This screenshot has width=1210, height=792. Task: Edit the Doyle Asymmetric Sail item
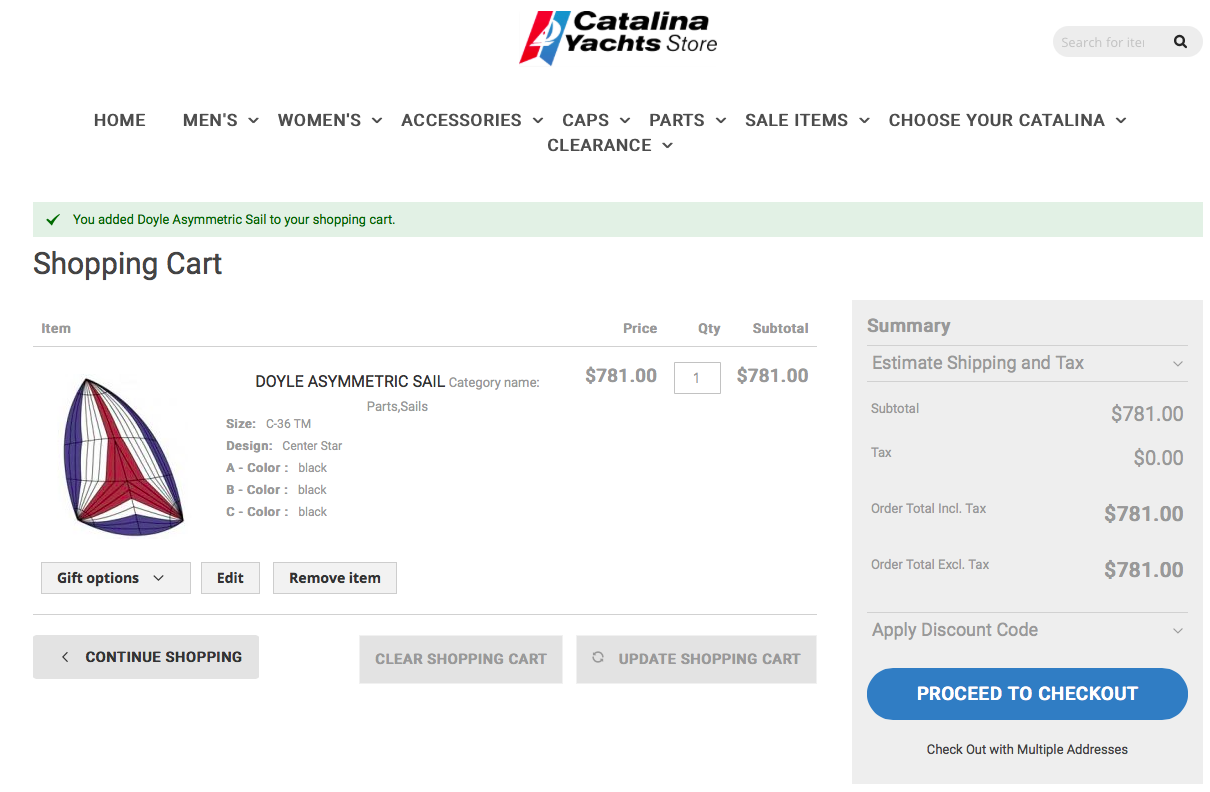(230, 578)
